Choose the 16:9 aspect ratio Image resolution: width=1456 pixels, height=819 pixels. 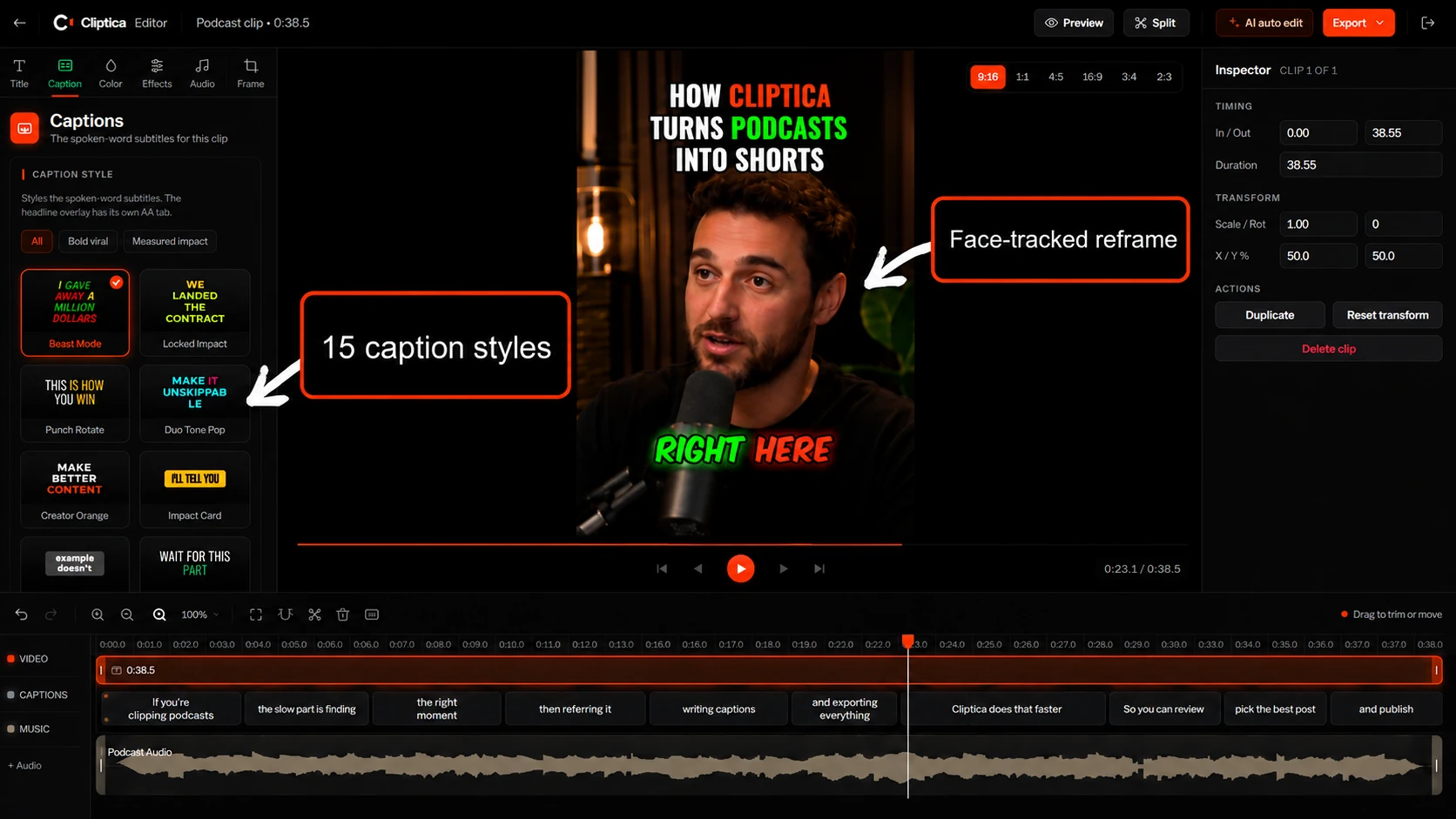pos(1092,77)
